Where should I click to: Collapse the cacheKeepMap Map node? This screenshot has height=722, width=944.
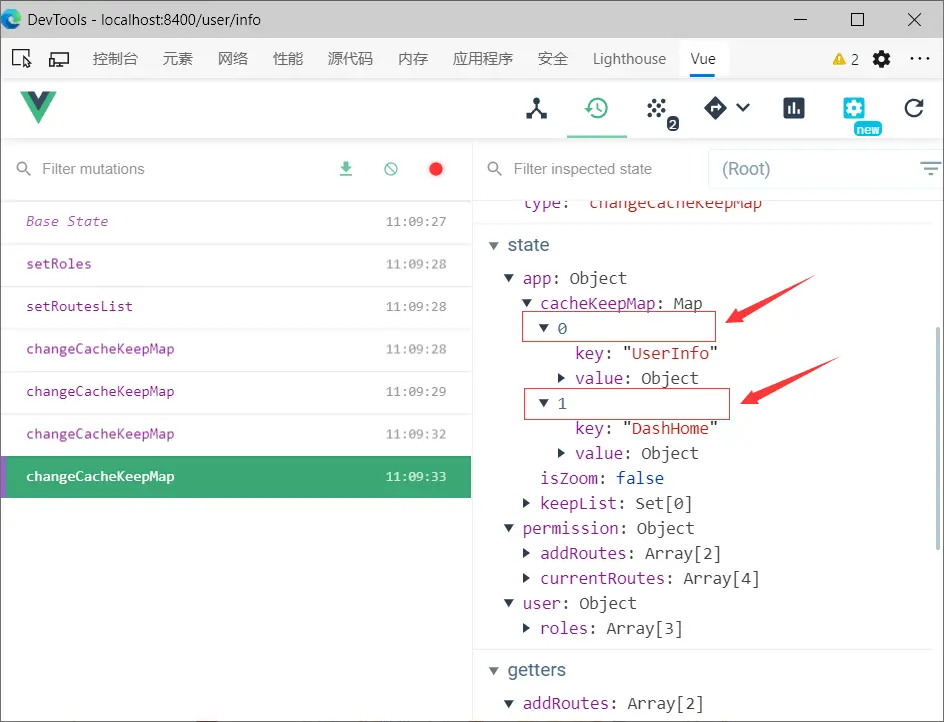click(x=527, y=303)
